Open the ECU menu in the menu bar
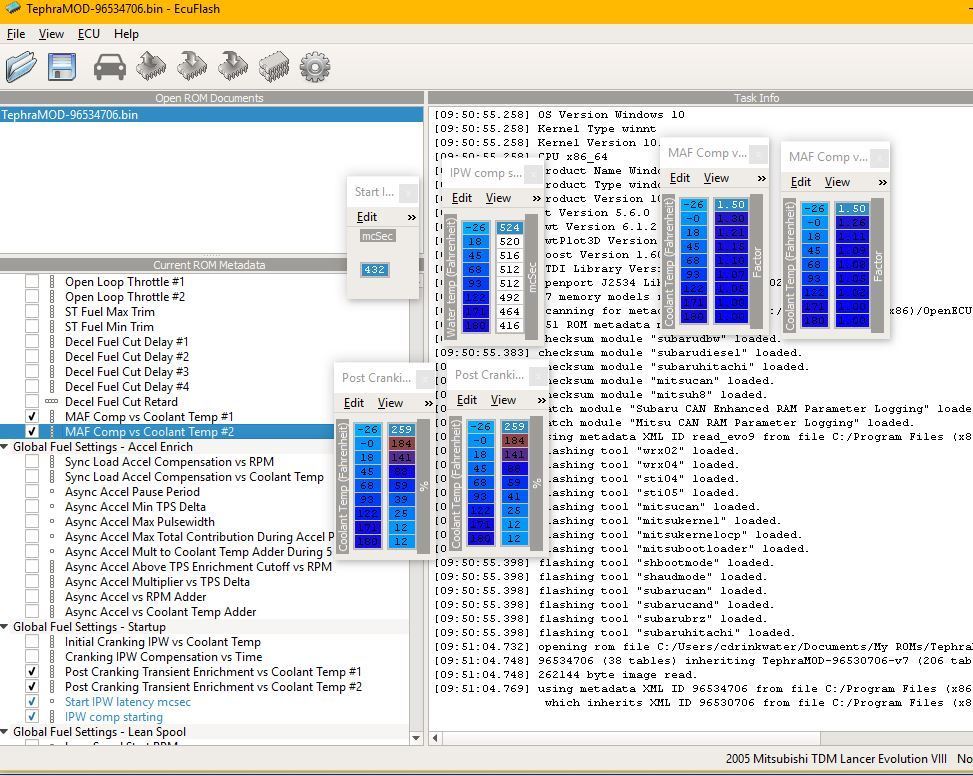 click(x=89, y=33)
